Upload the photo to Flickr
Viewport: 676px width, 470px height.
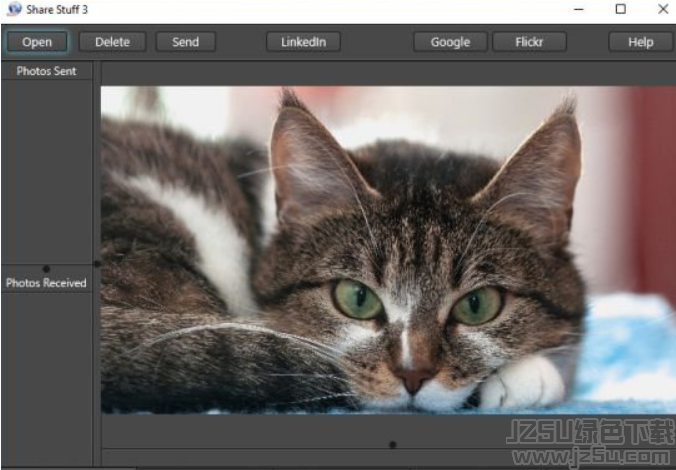(x=529, y=42)
